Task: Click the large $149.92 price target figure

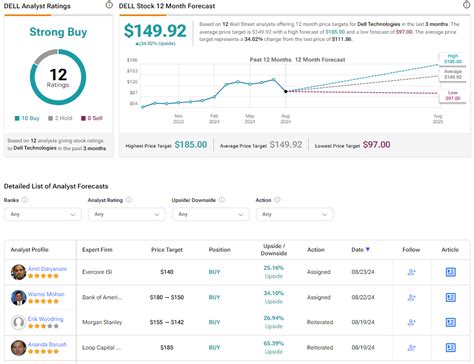Action: tap(155, 31)
